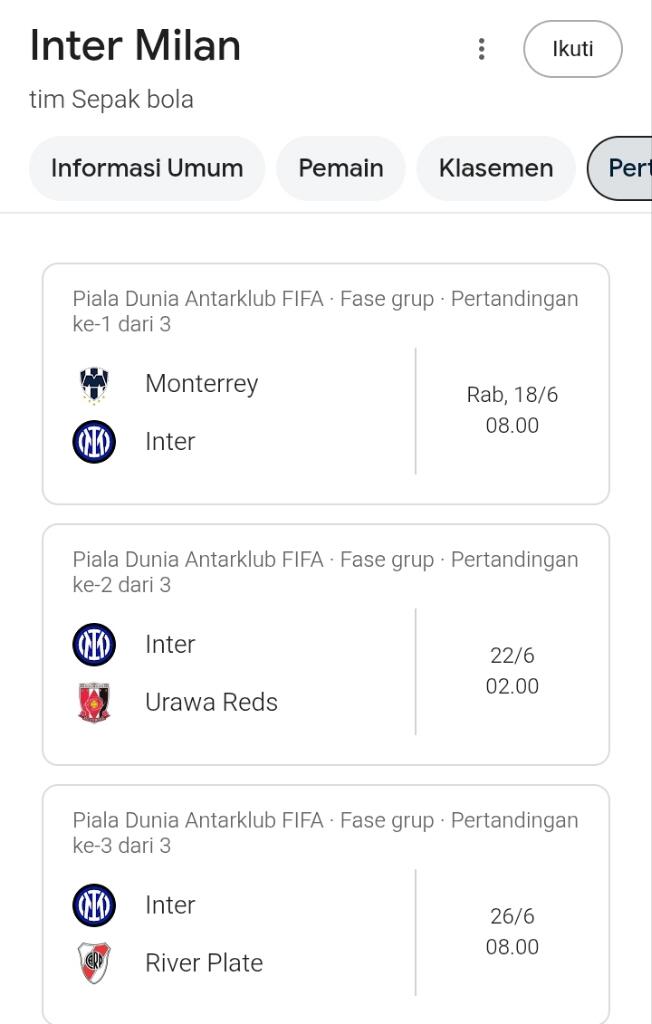Click the Monterrey club crest
The height and width of the screenshot is (1024, 652).
94,384
